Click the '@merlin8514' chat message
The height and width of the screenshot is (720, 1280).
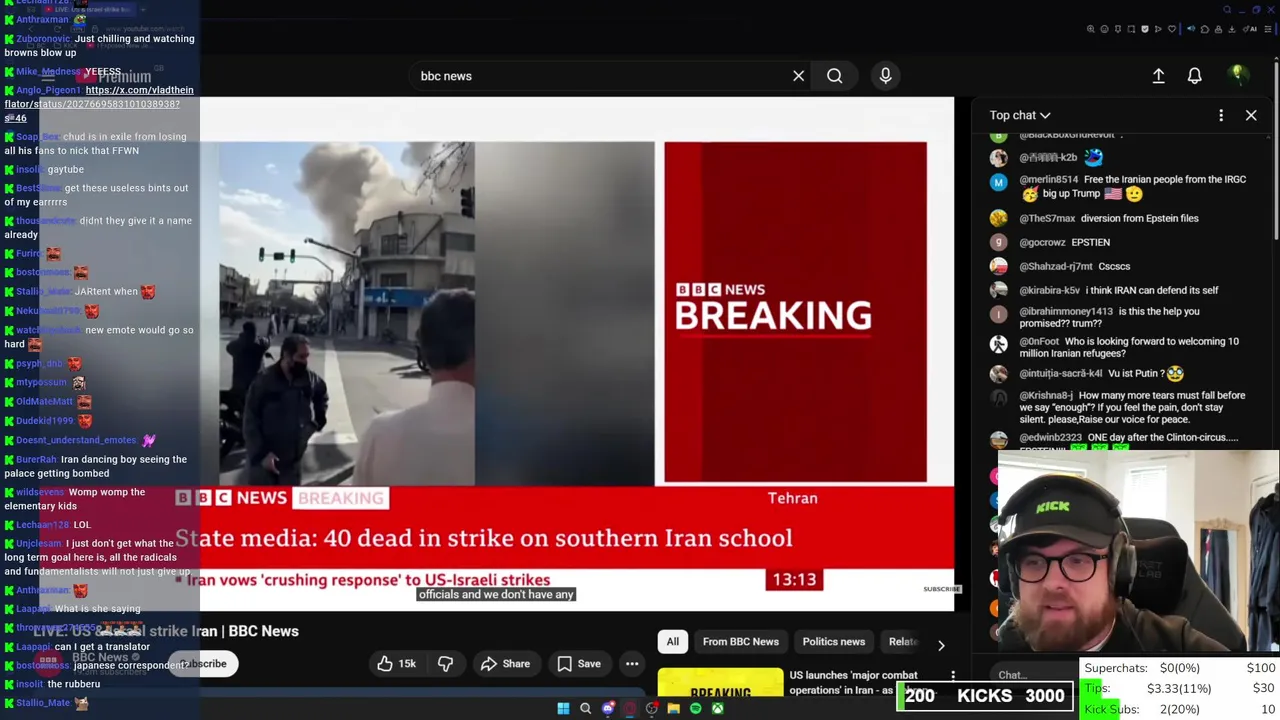coord(1132,187)
